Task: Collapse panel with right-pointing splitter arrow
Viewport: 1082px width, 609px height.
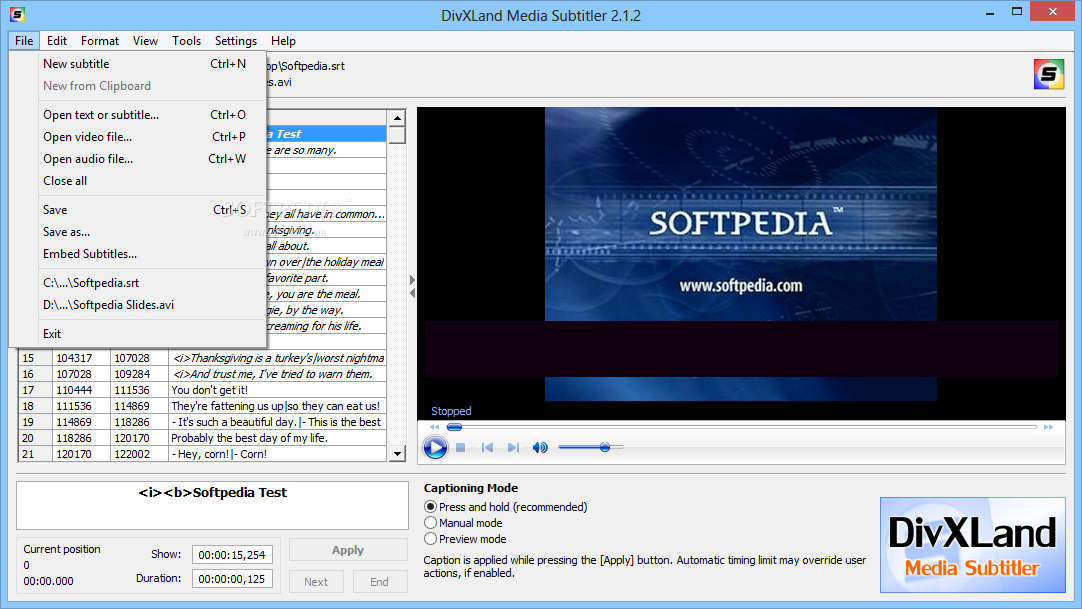Action: (x=412, y=280)
